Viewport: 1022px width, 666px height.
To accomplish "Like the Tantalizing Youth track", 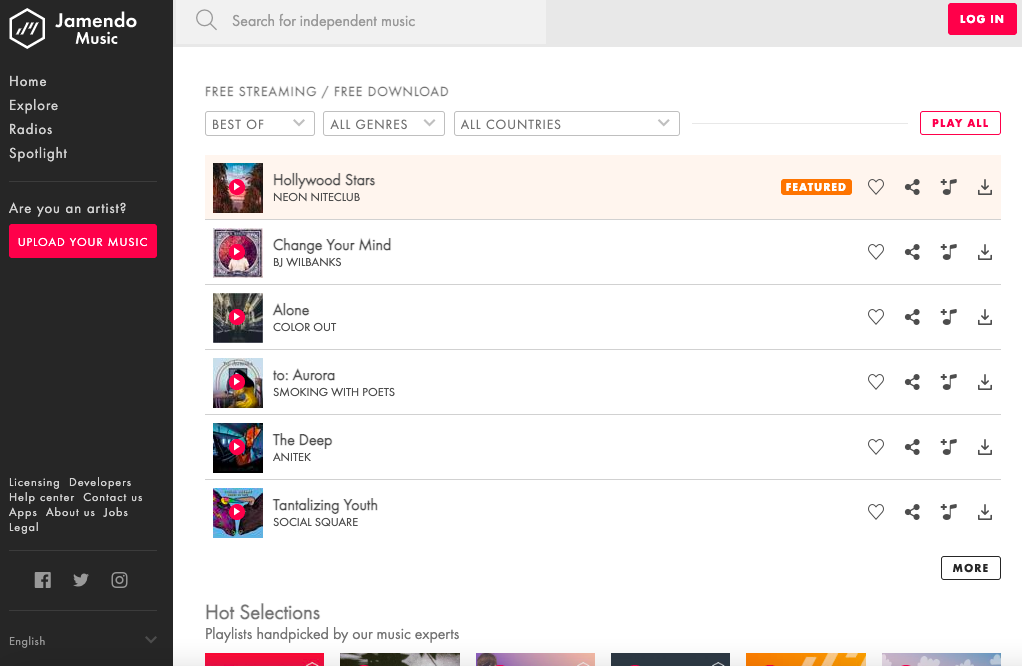I will 875,512.
